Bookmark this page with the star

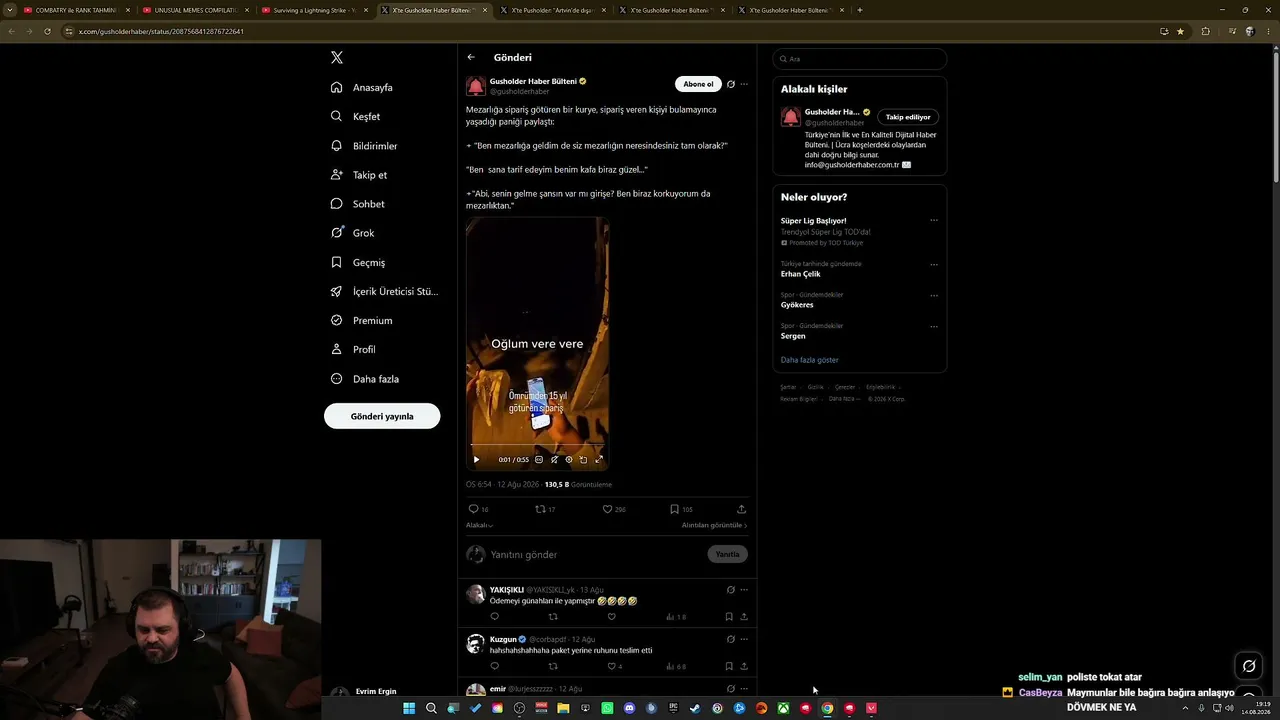(1180, 31)
